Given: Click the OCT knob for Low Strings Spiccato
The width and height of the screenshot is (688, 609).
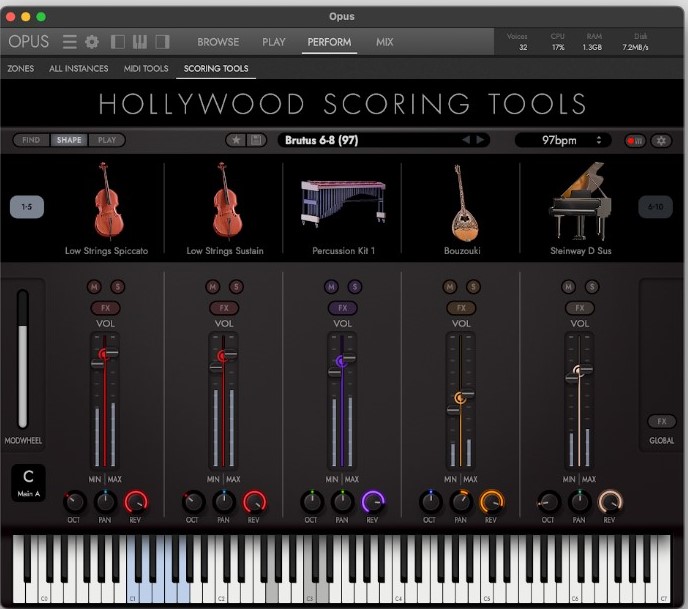Looking at the screenshot, I should click(75, 502).
